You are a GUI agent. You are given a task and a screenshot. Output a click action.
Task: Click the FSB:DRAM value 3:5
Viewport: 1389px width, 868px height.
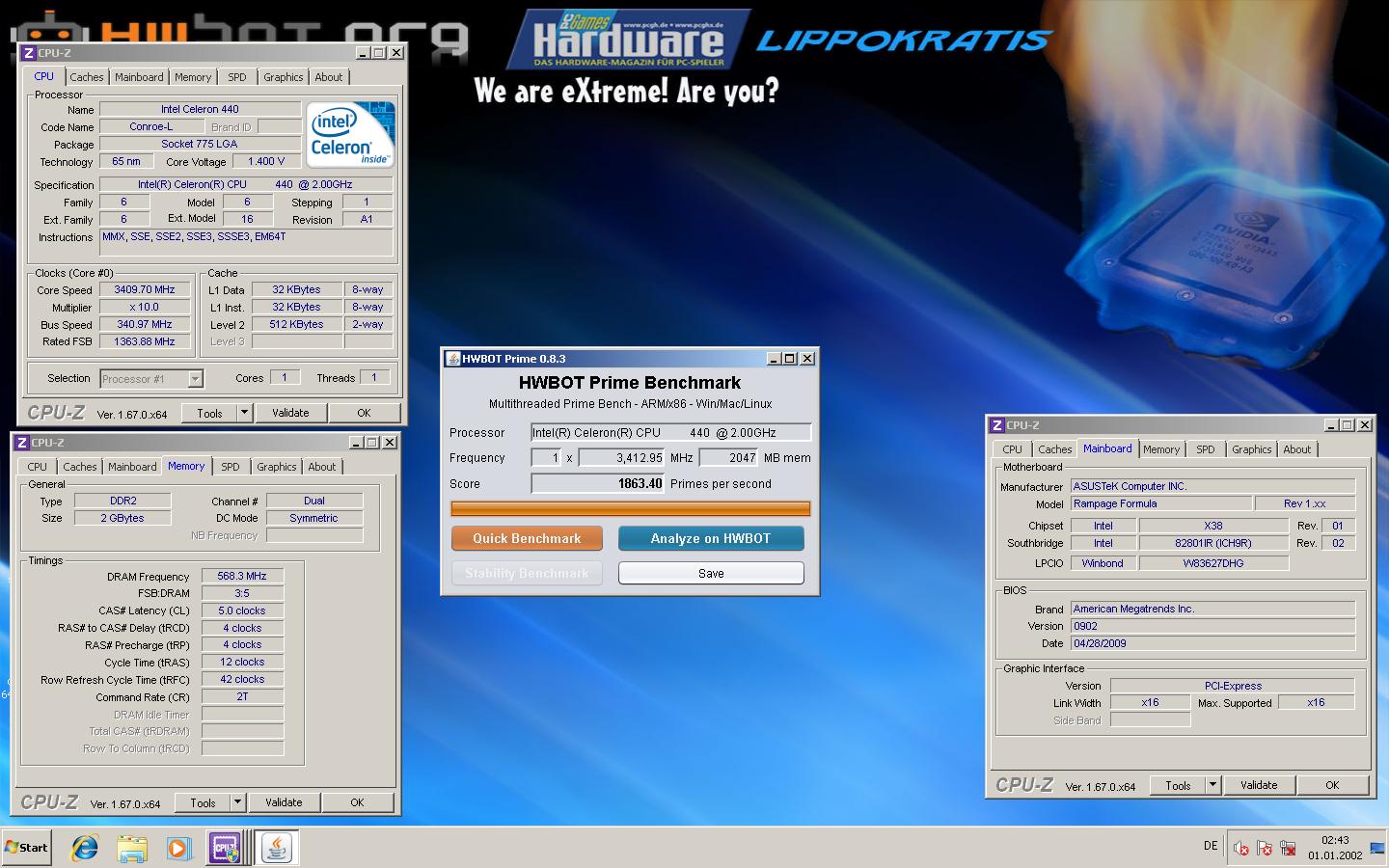(x=242, y=593)
